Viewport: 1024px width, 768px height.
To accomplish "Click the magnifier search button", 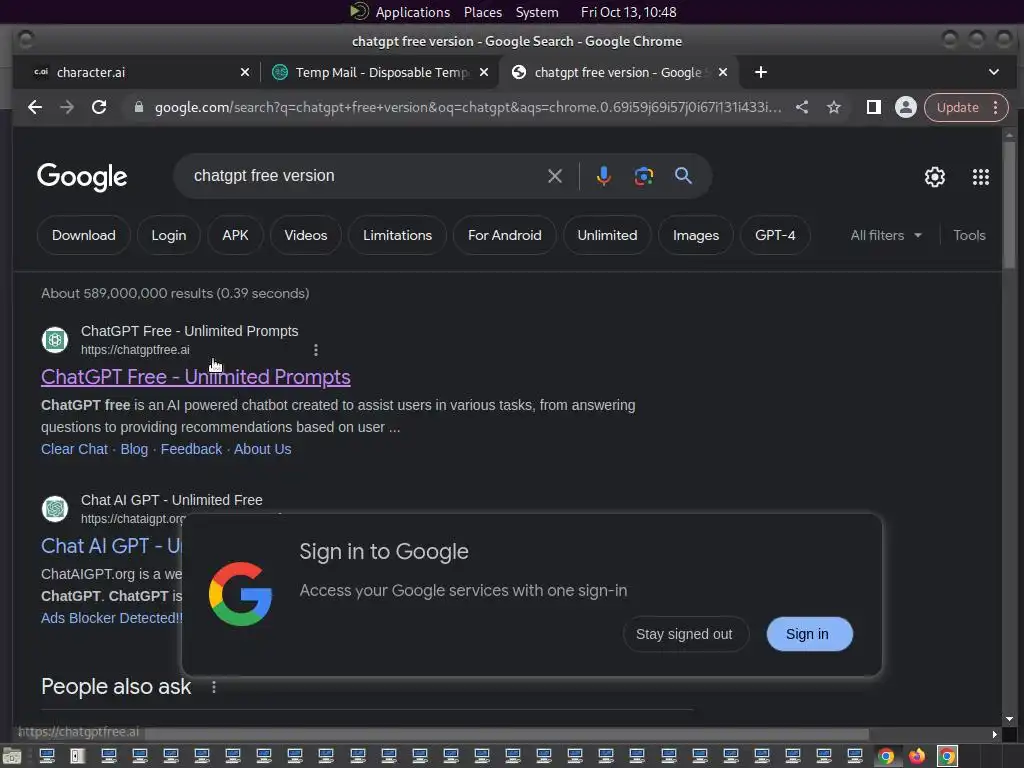I will (x=683, y=176).
